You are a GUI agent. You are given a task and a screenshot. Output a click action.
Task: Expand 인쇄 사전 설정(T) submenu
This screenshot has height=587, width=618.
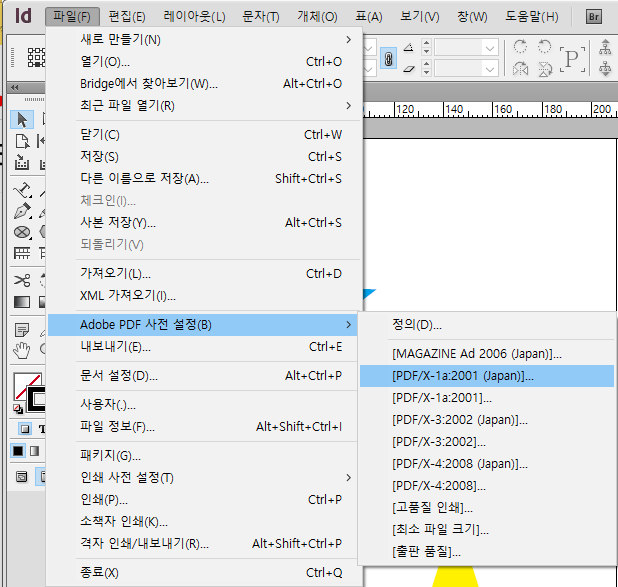(348, 478)
